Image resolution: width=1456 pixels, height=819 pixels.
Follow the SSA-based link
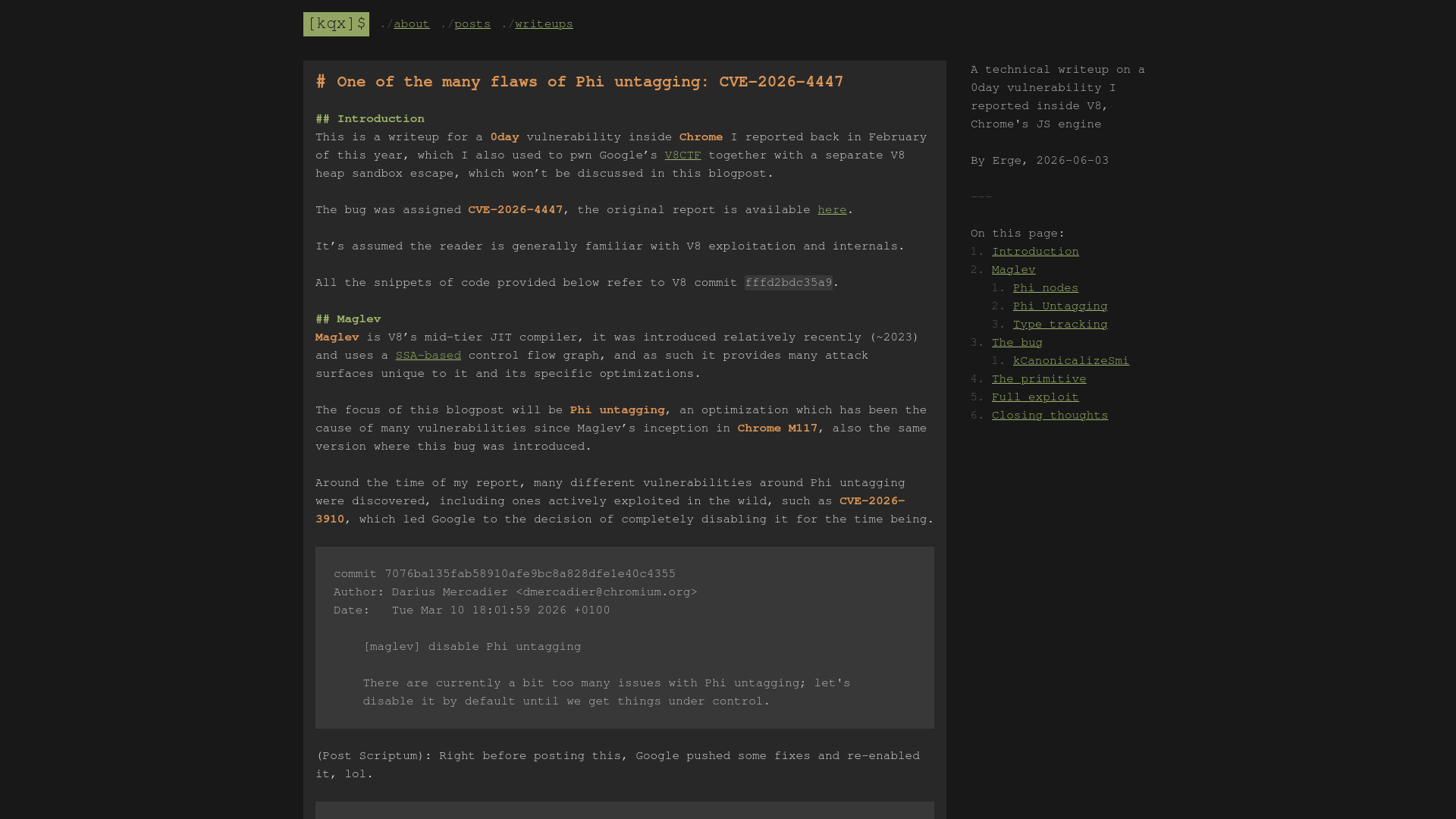point(428,356)
